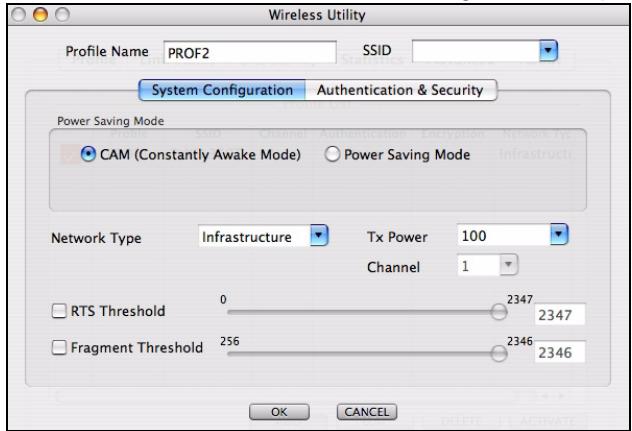The width and height of the screenshot is (632, 431).
Task: Click the Wireless Utility window title
Action: pyautogui.click(x=317, y=15)
